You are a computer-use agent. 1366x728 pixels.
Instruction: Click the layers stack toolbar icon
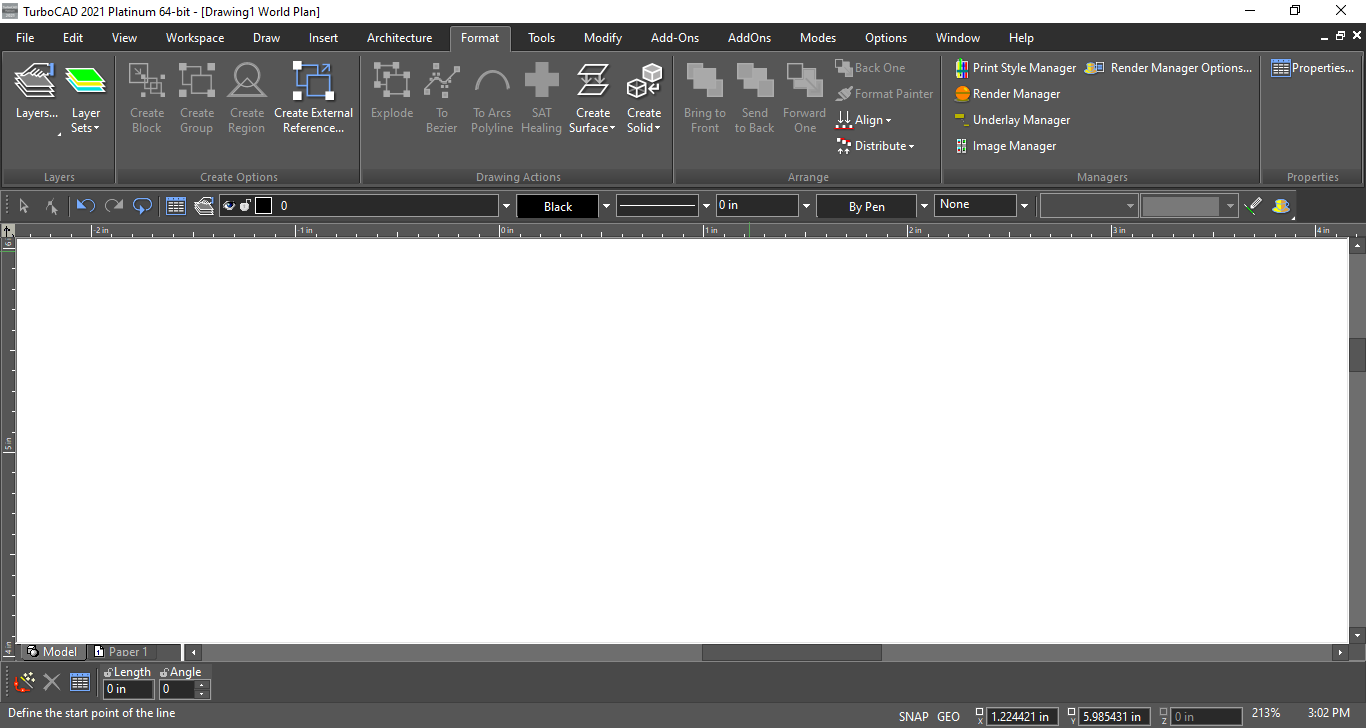(x=204, y=206)
